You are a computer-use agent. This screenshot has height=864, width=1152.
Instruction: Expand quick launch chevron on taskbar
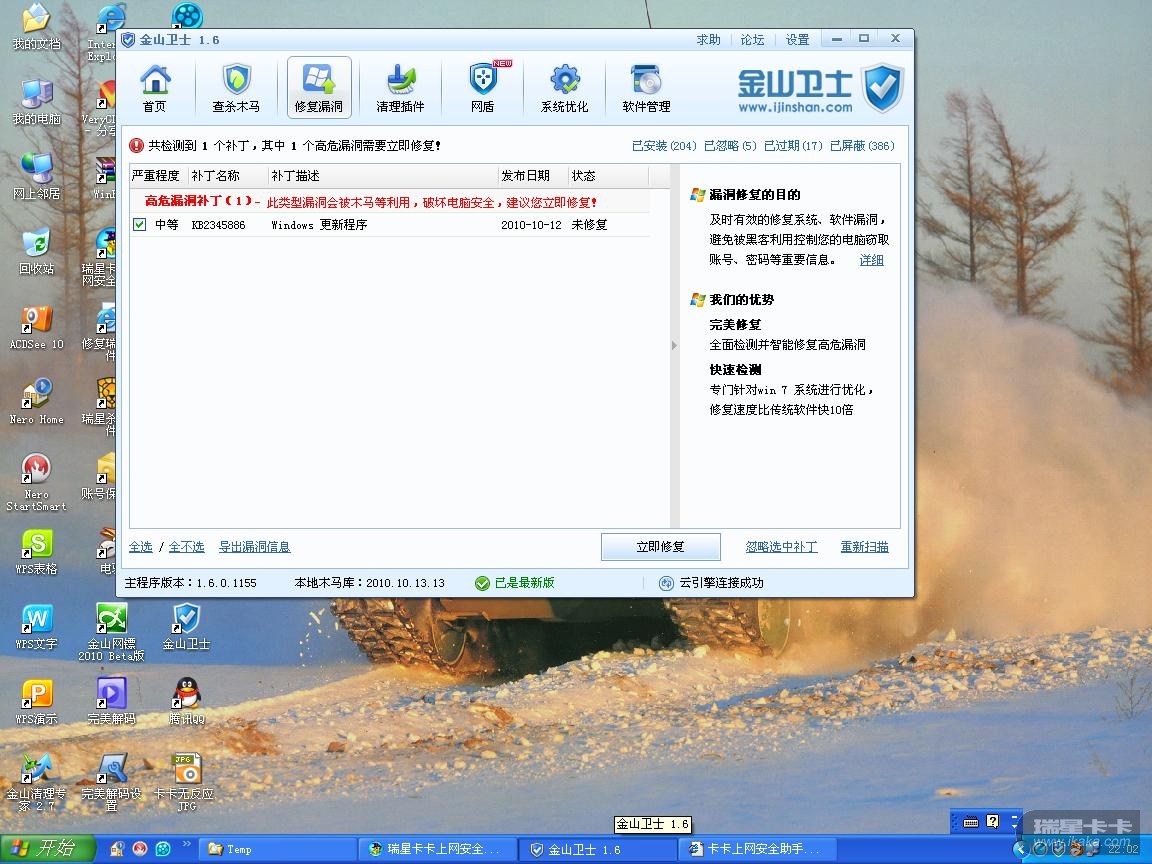[x=186, y=844]
